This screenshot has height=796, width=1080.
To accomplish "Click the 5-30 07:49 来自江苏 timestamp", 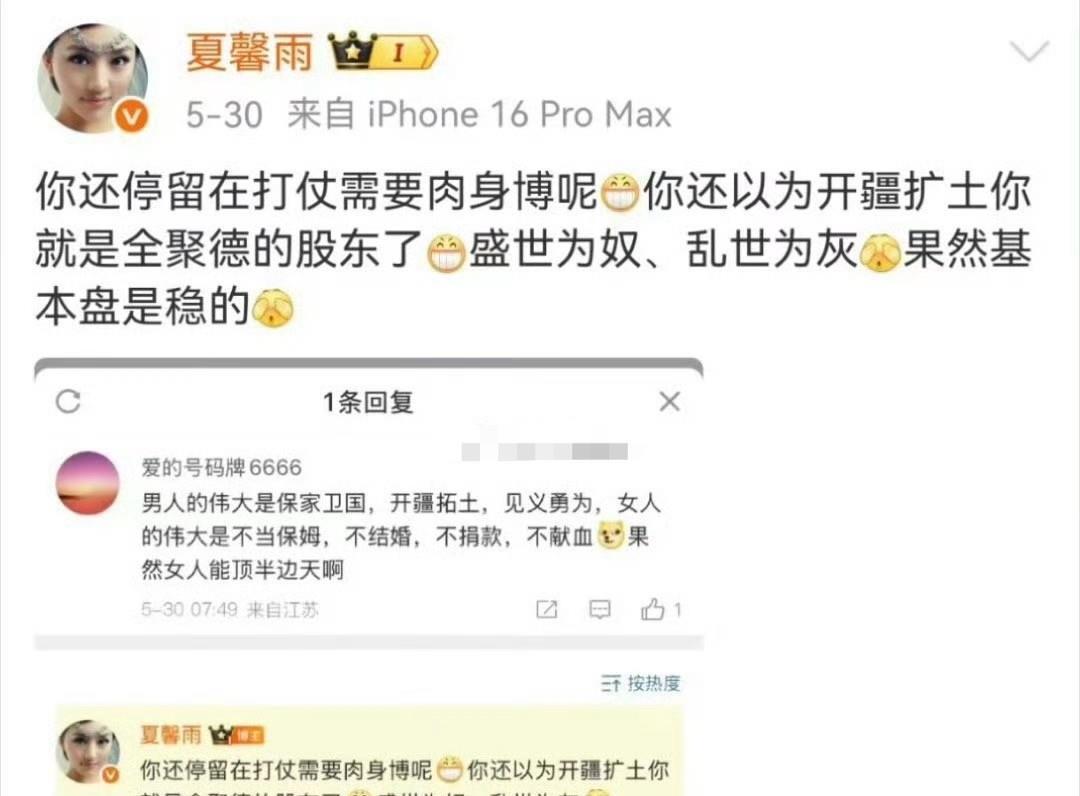I will [230, 609].
